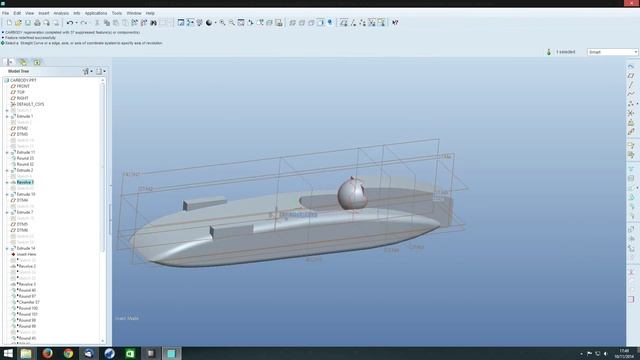Open the Edit menu

[17, 13]
